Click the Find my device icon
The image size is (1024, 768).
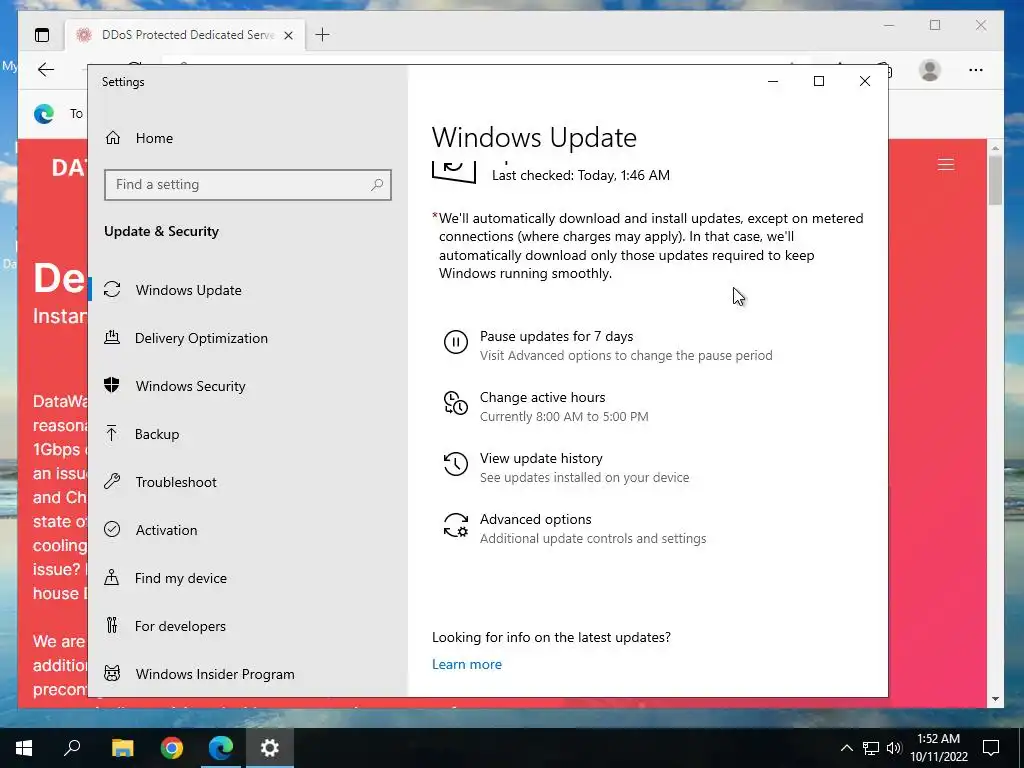[112, 577]
